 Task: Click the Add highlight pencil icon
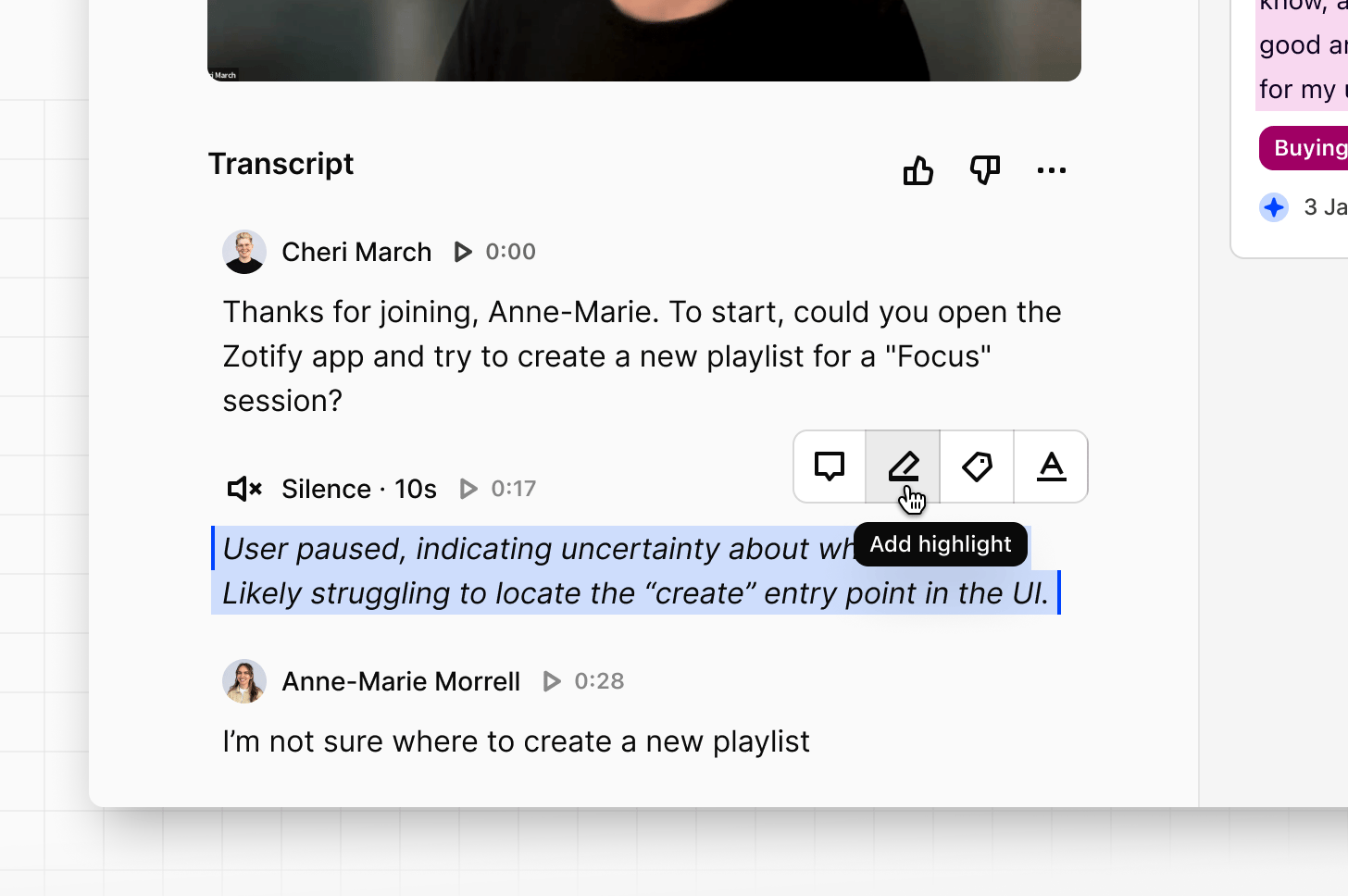click(904, 467)
